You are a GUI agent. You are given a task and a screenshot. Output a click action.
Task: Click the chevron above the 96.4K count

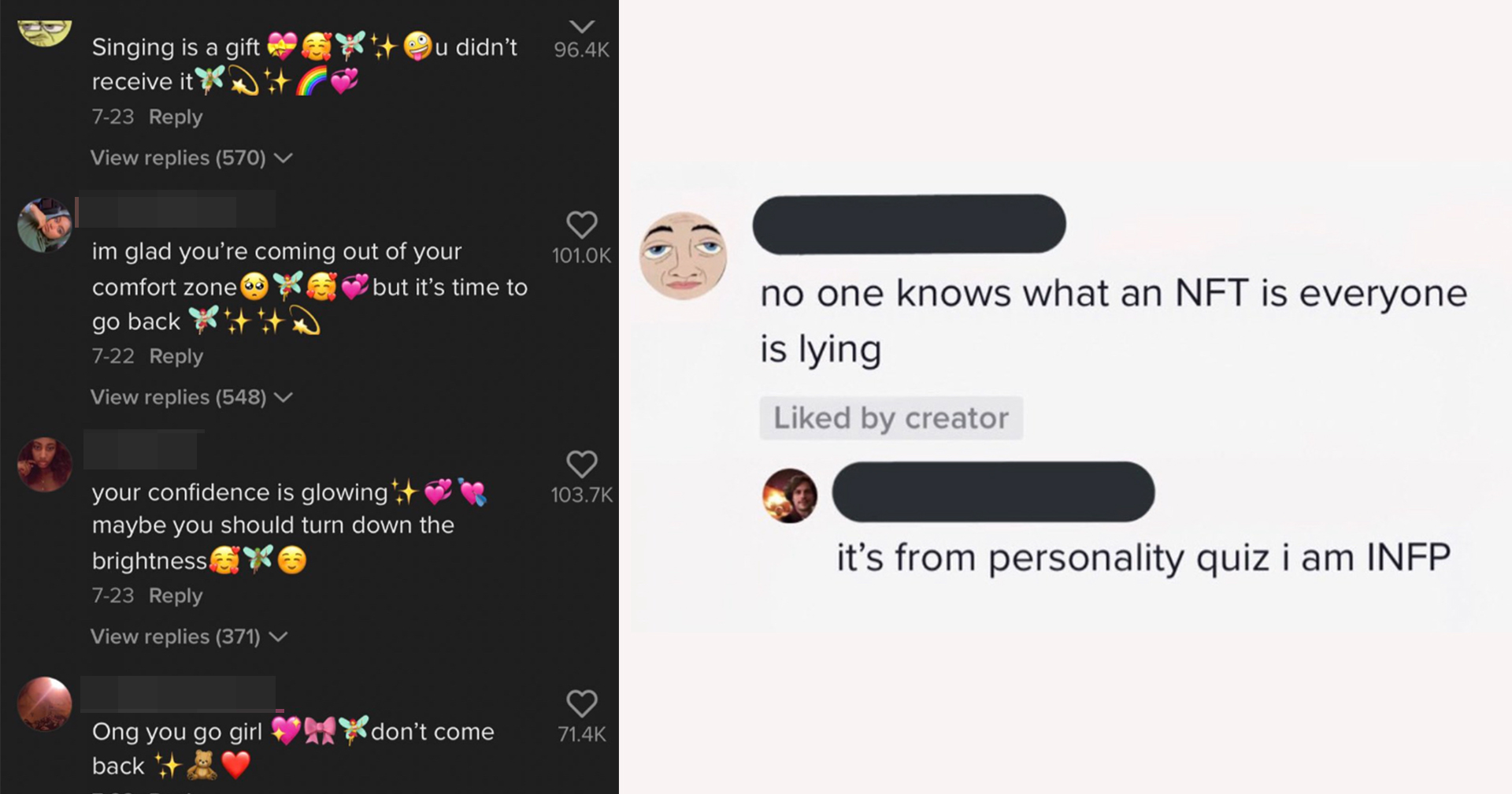(581, 28)
